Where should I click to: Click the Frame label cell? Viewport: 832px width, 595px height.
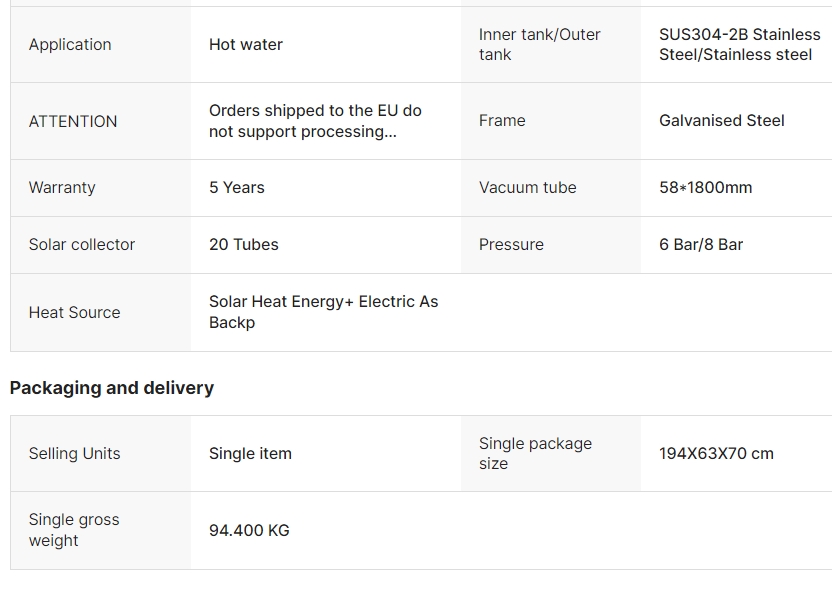502,120
